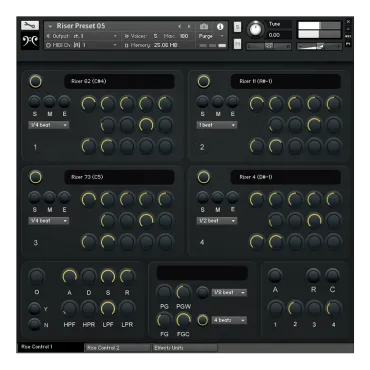Click layer 3 M knob
This screenshot has width=370, height=370.
[49, 197]
